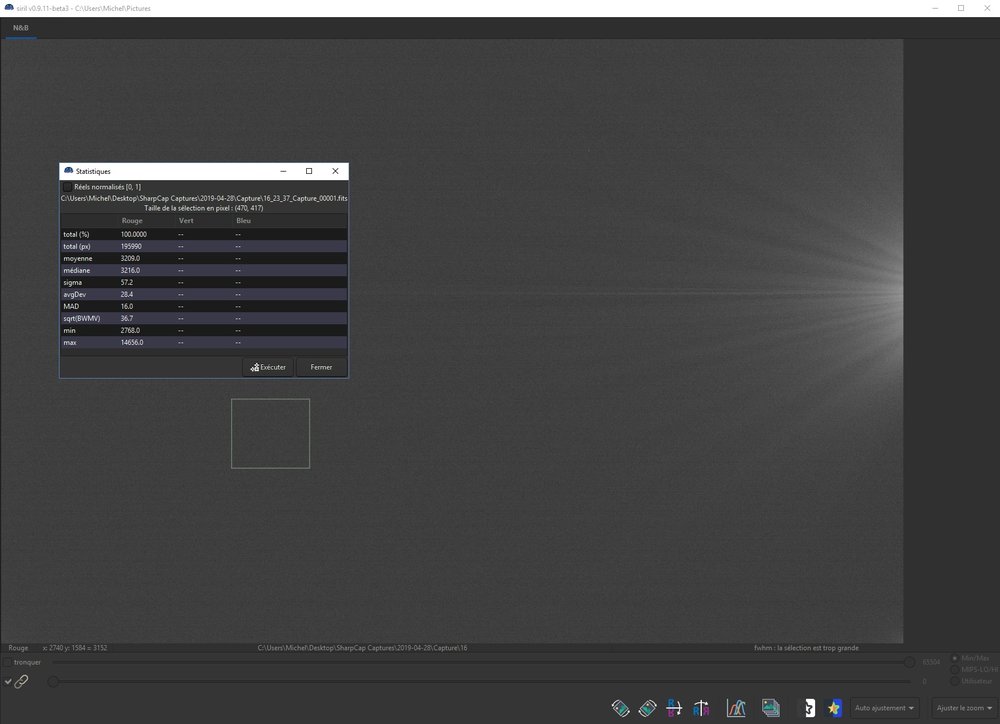Click rotate image counter-clockwise icon

tap(620, 708)
